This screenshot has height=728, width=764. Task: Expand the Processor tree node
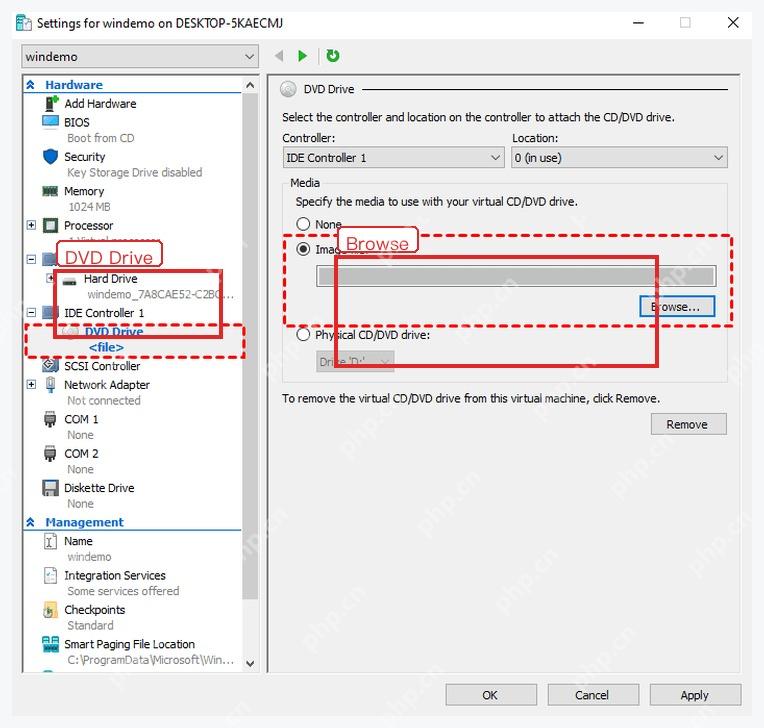tap(31, 225)
